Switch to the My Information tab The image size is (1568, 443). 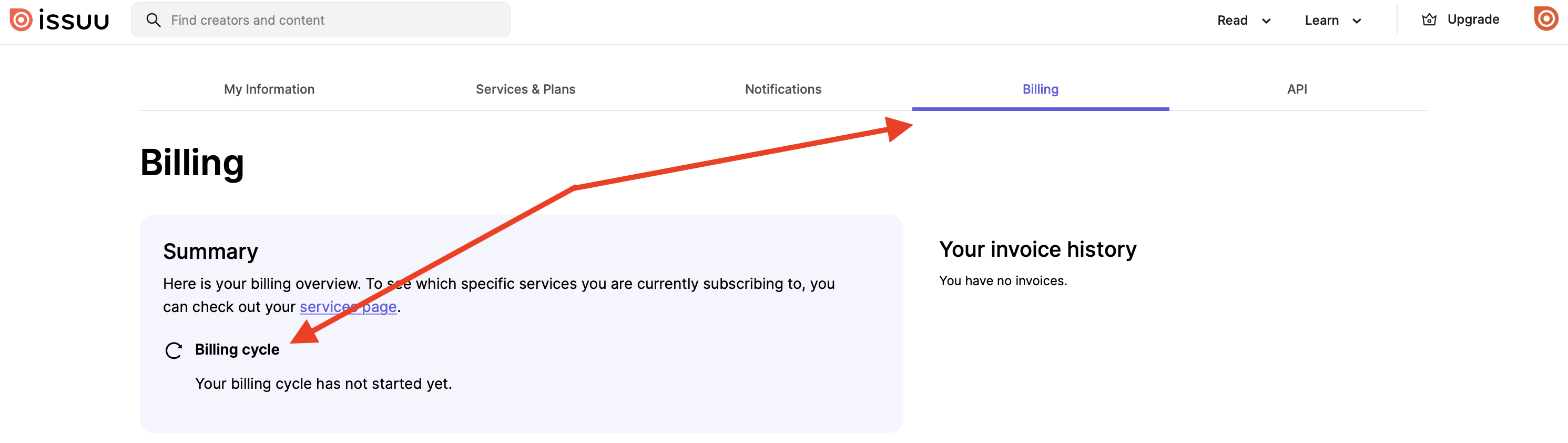click(x=269, y=89)
